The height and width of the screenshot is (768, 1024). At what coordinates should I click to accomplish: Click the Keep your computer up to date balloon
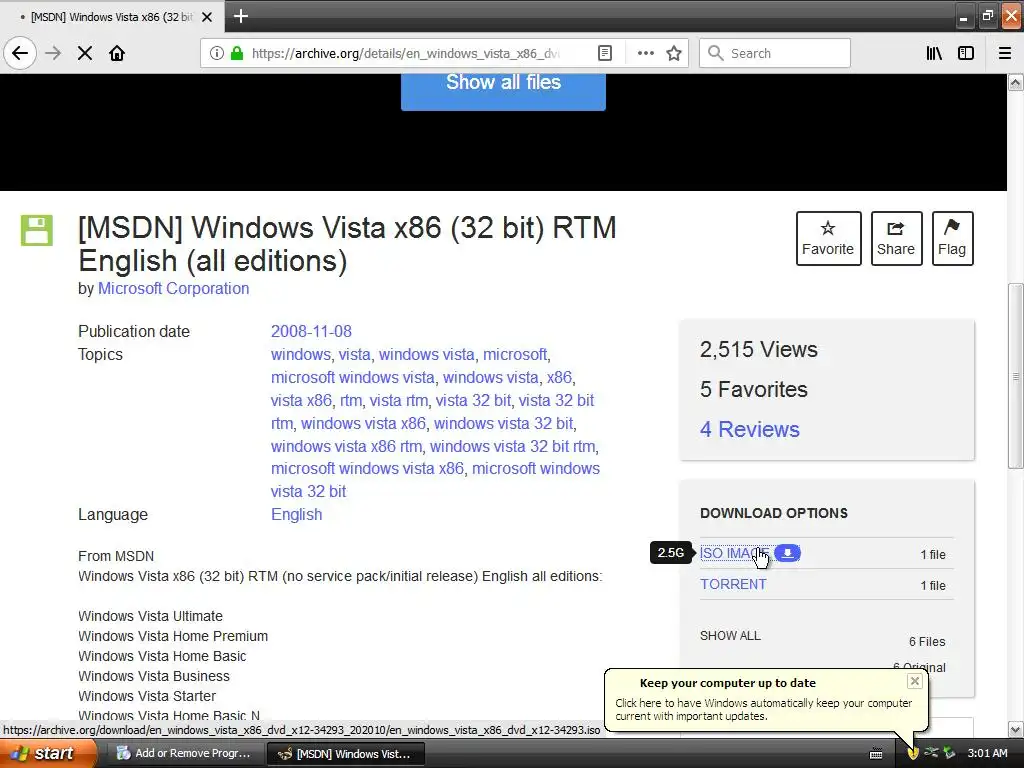pos(765,700)
